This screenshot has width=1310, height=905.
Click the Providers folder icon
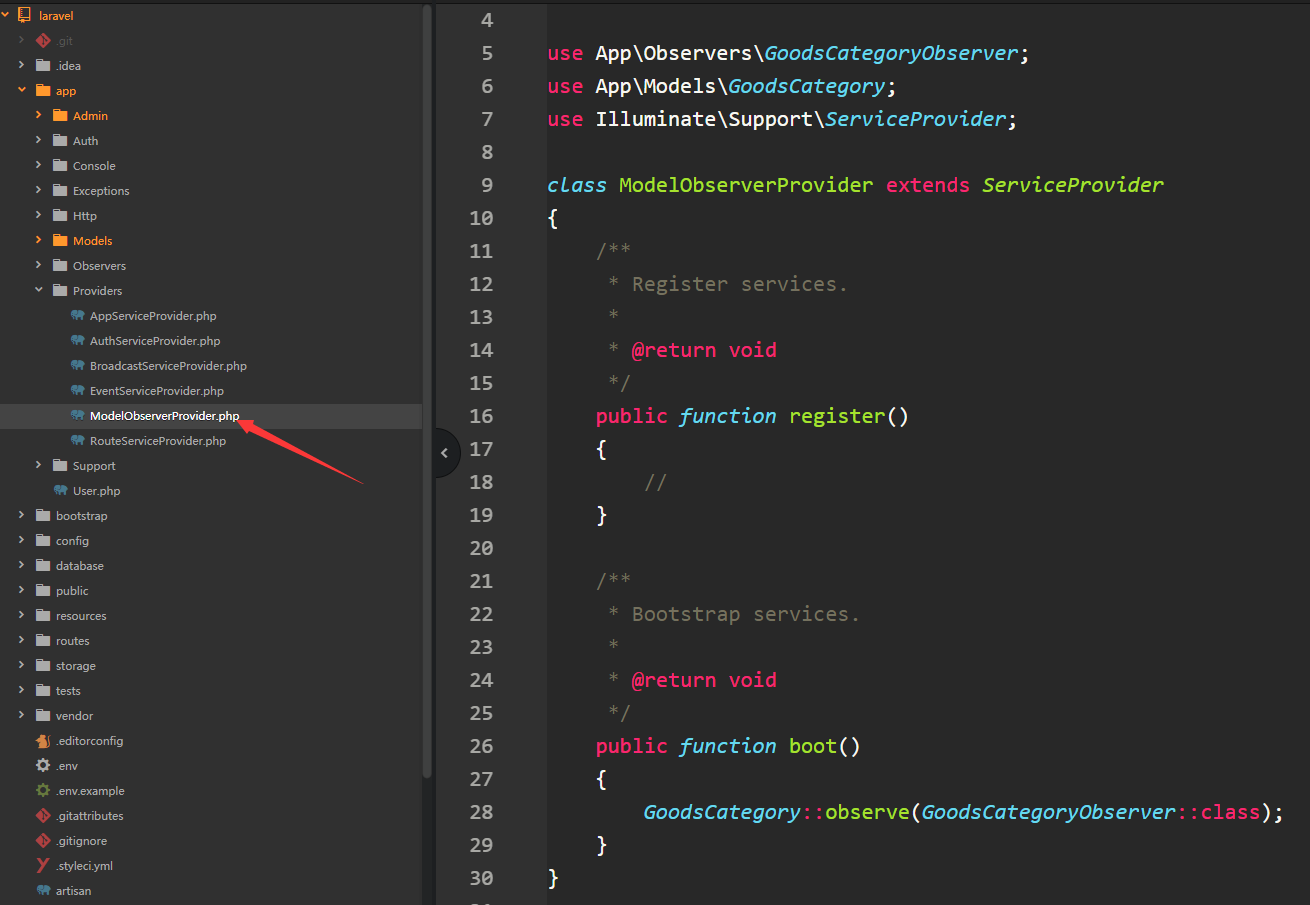coord(59,291)
